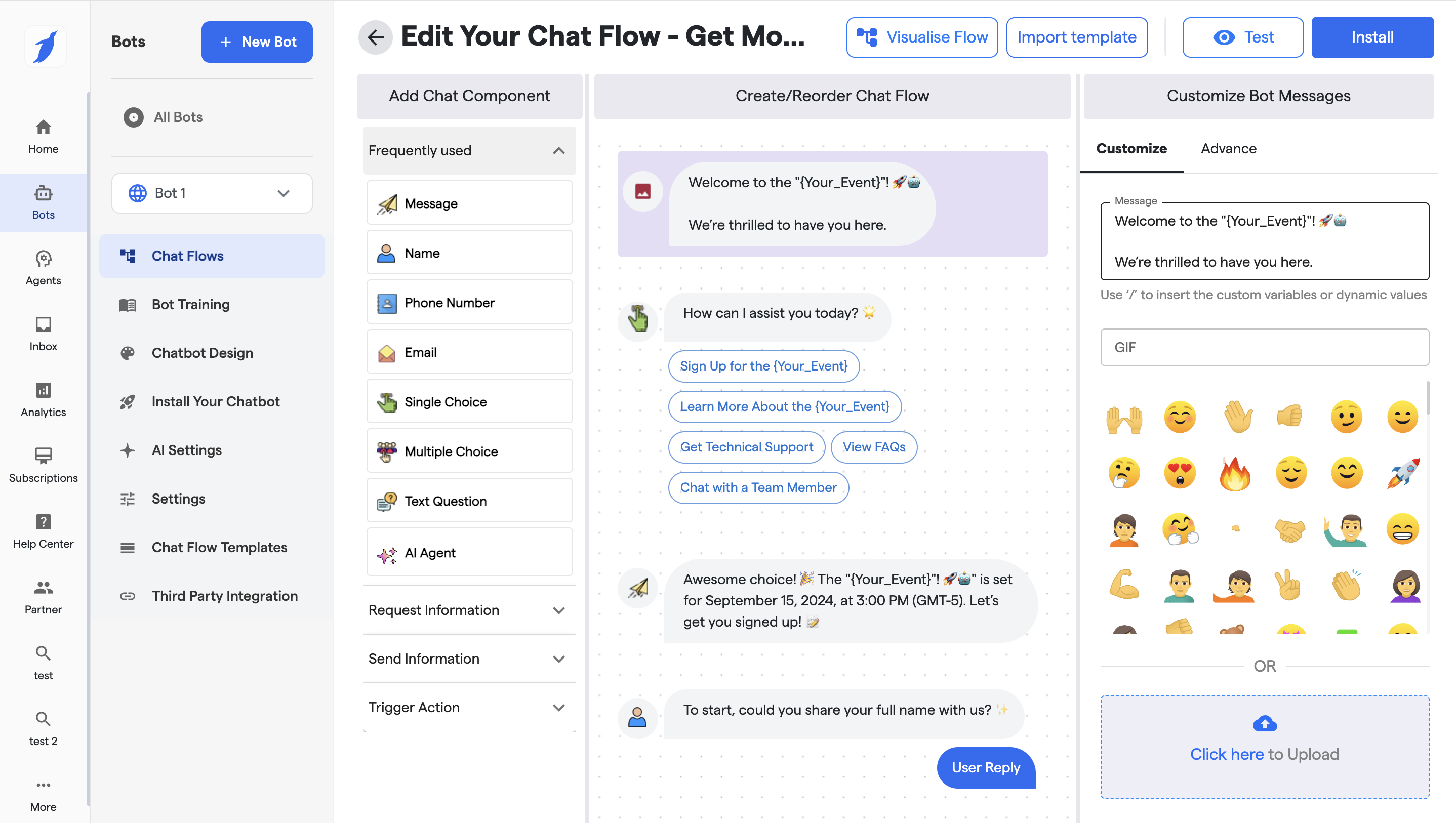1456x823 pixels.
Task: Click into the GIF search field
Action: pyautogui.click(x=1265, y=347)
